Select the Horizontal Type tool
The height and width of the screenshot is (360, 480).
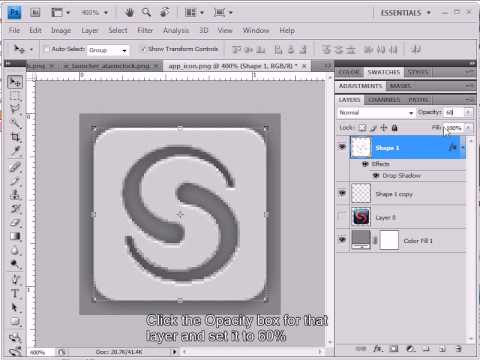tap(15, 293)
